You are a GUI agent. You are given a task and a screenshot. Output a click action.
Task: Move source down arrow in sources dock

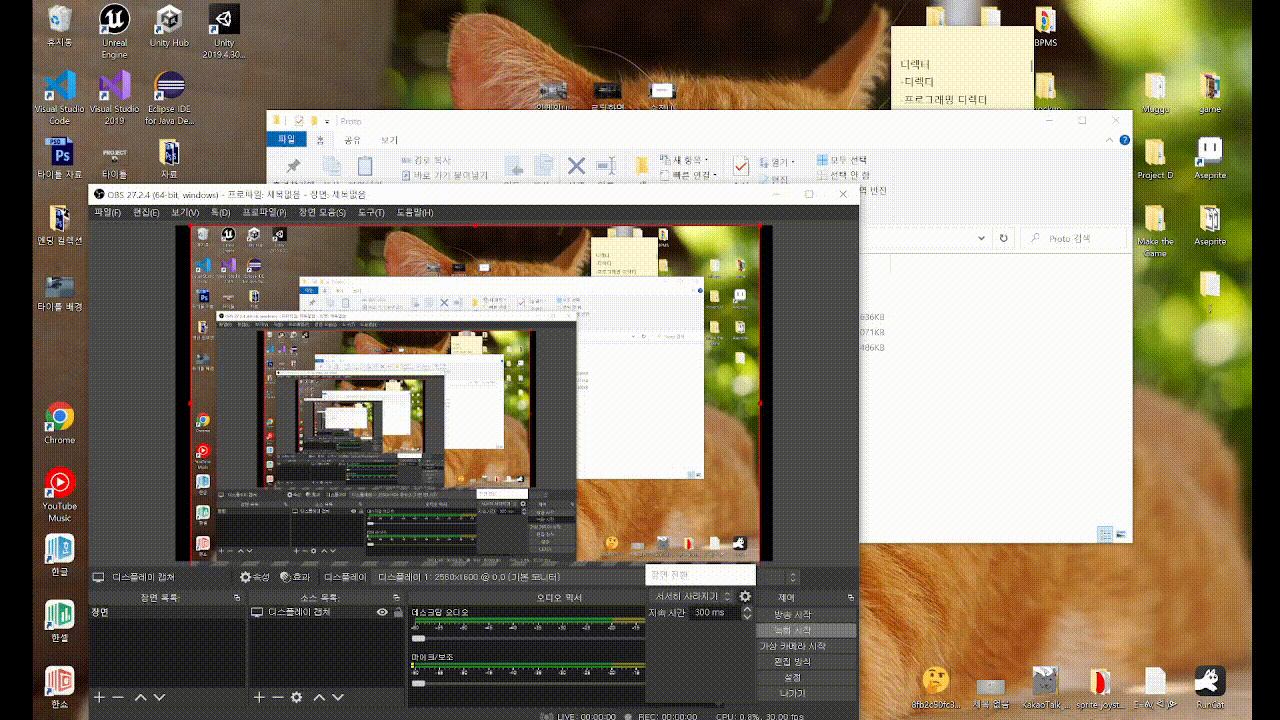tap(338, 697)
